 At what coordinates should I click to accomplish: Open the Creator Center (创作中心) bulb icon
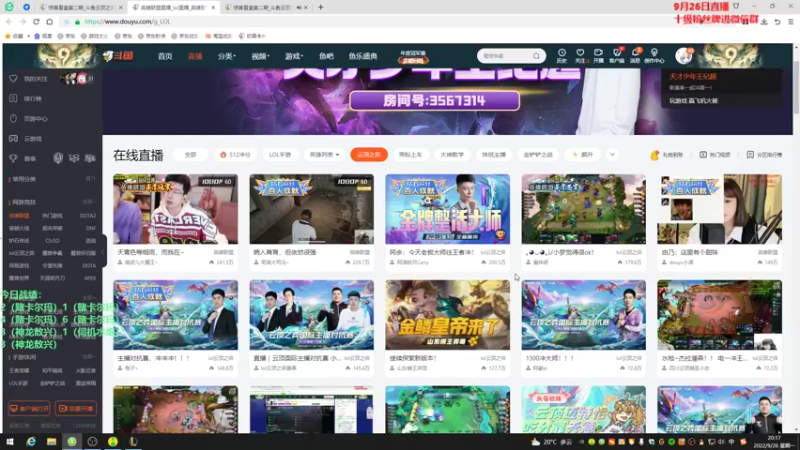(654, 53)
